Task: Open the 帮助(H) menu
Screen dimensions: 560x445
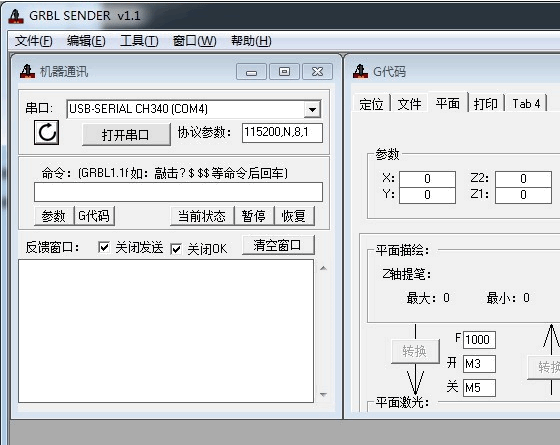Action: tap(251, 41)
